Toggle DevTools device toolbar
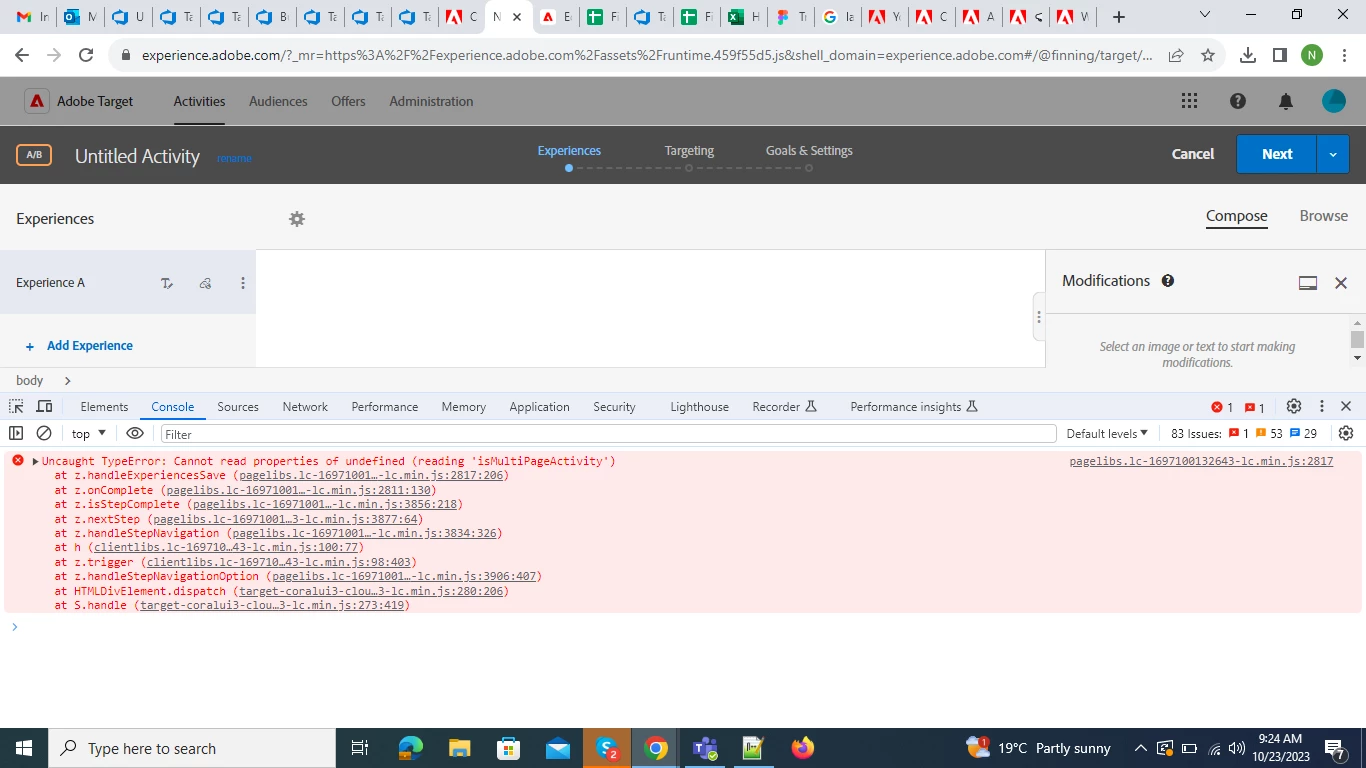This screenshot has height=768, width=1366. point(44,406)
